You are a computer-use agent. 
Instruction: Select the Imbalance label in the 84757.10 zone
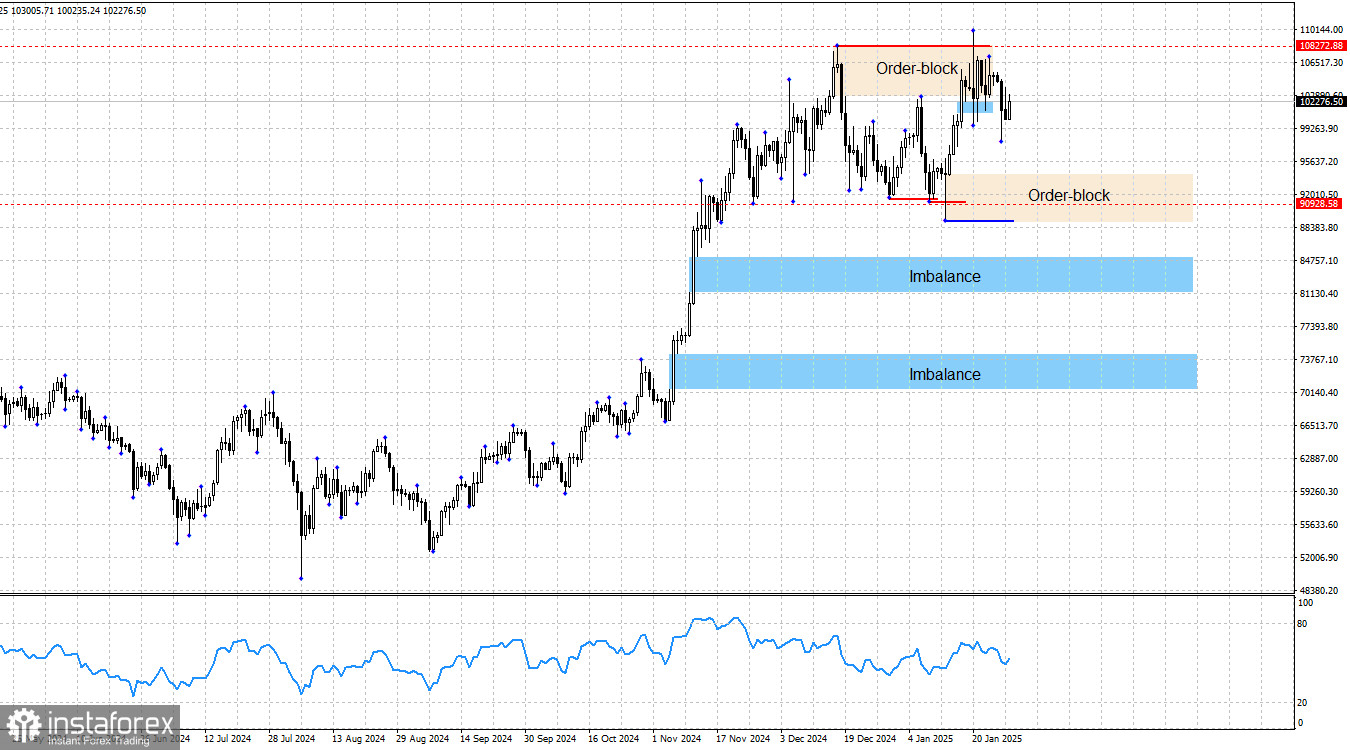tap(945, 276)
